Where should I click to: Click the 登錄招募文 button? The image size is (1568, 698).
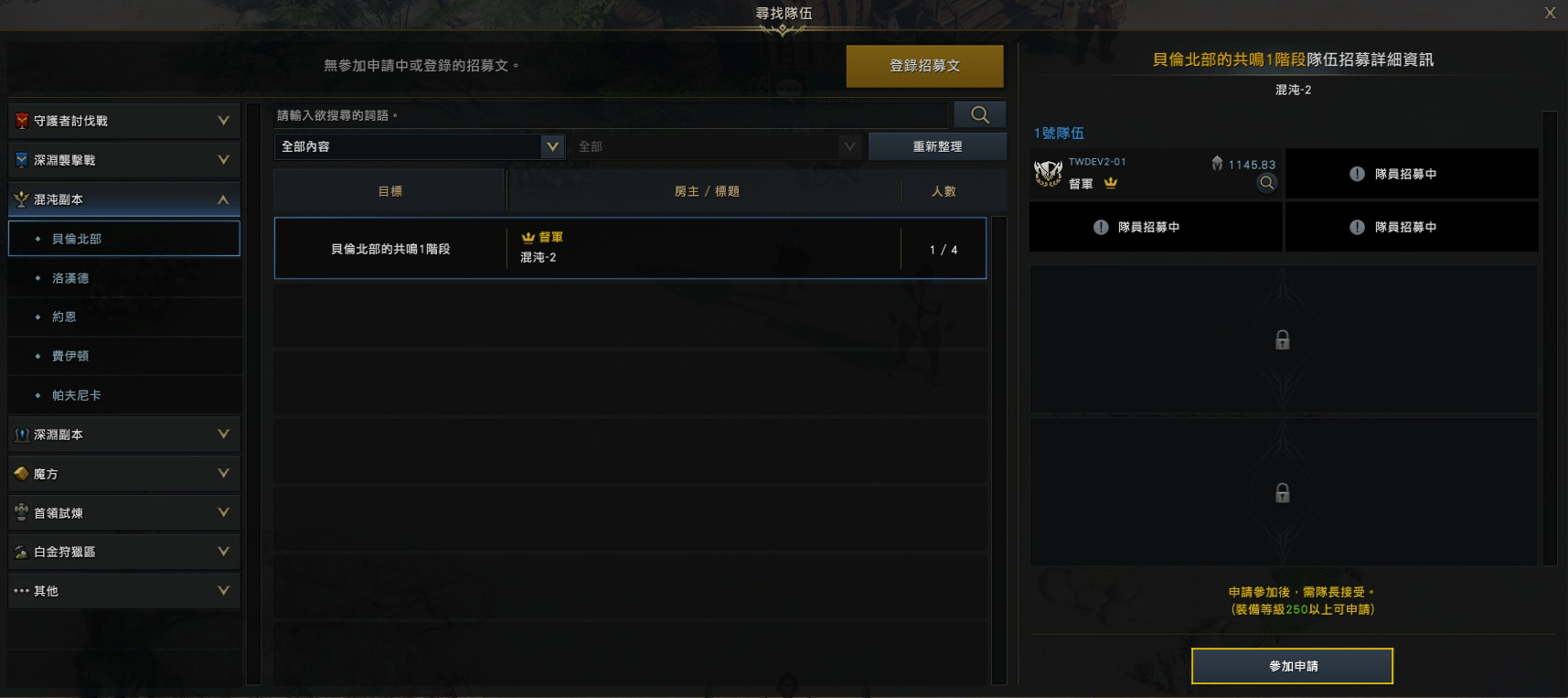click(924, 66)
